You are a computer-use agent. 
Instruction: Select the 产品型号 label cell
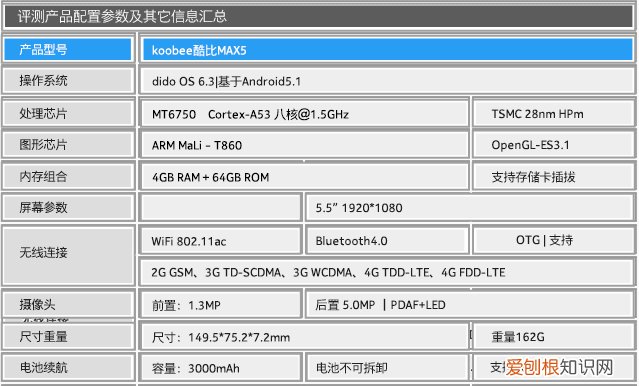point(68,49)
